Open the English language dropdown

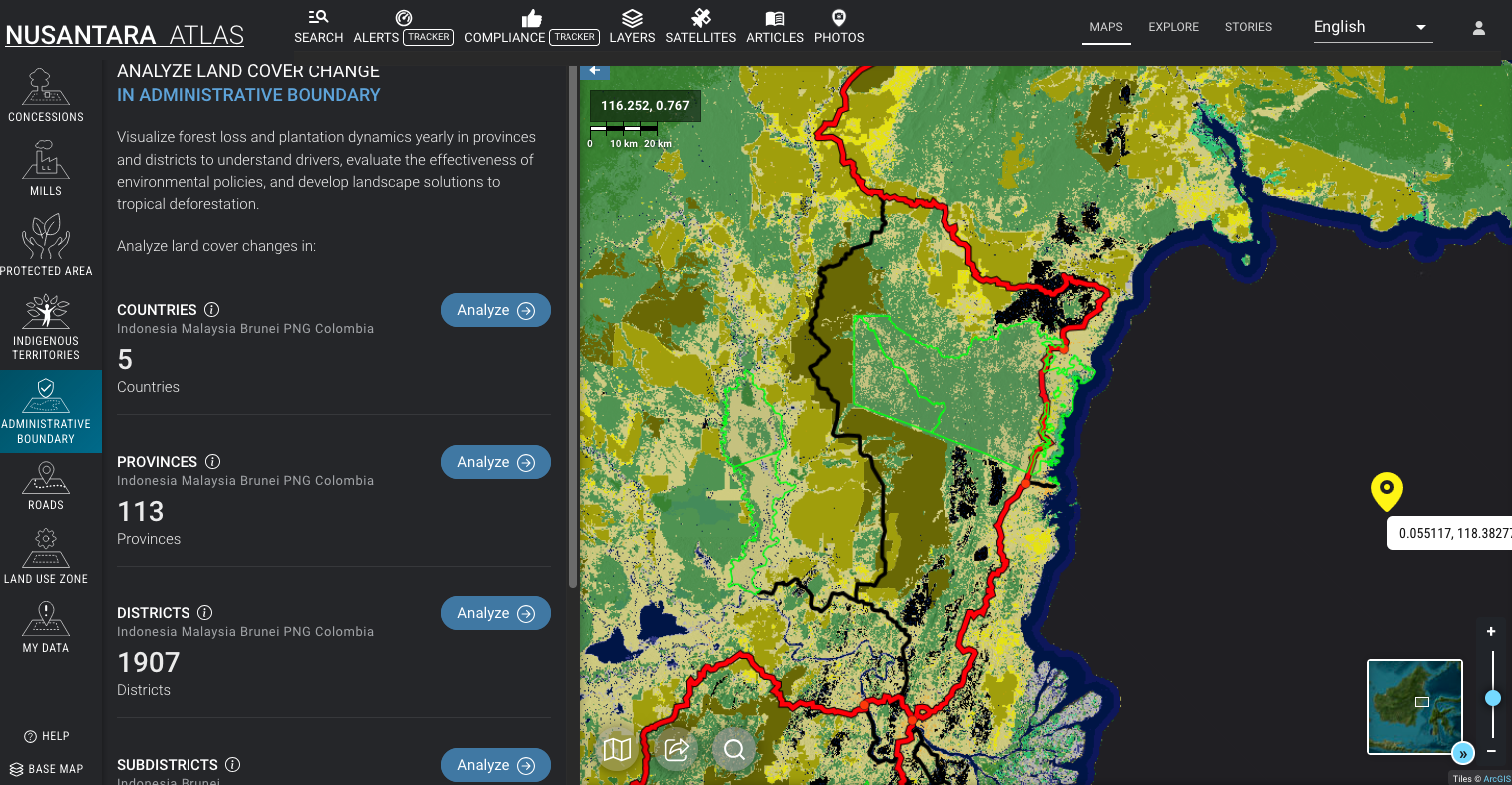point(1371,27)
